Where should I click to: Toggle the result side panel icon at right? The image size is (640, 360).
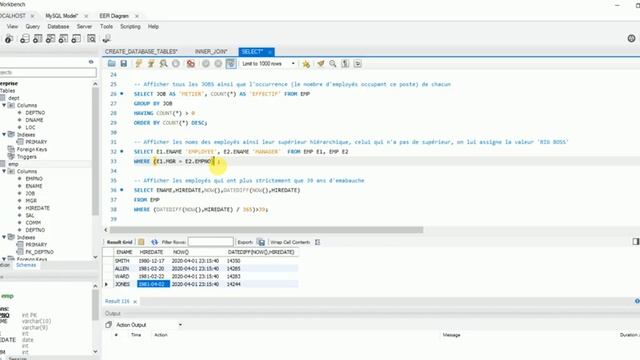636,242
